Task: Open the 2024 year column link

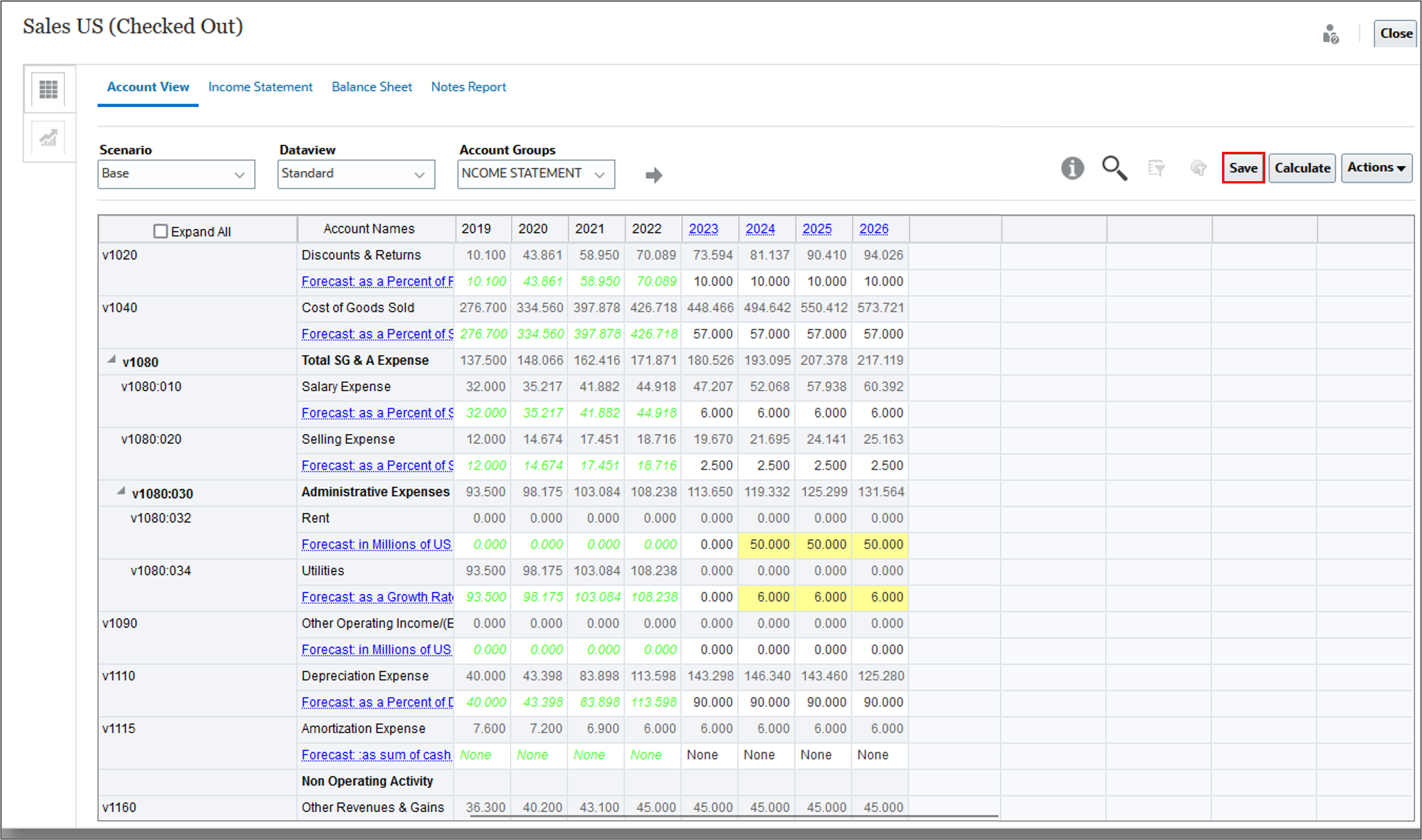Action: click(761, 229)
